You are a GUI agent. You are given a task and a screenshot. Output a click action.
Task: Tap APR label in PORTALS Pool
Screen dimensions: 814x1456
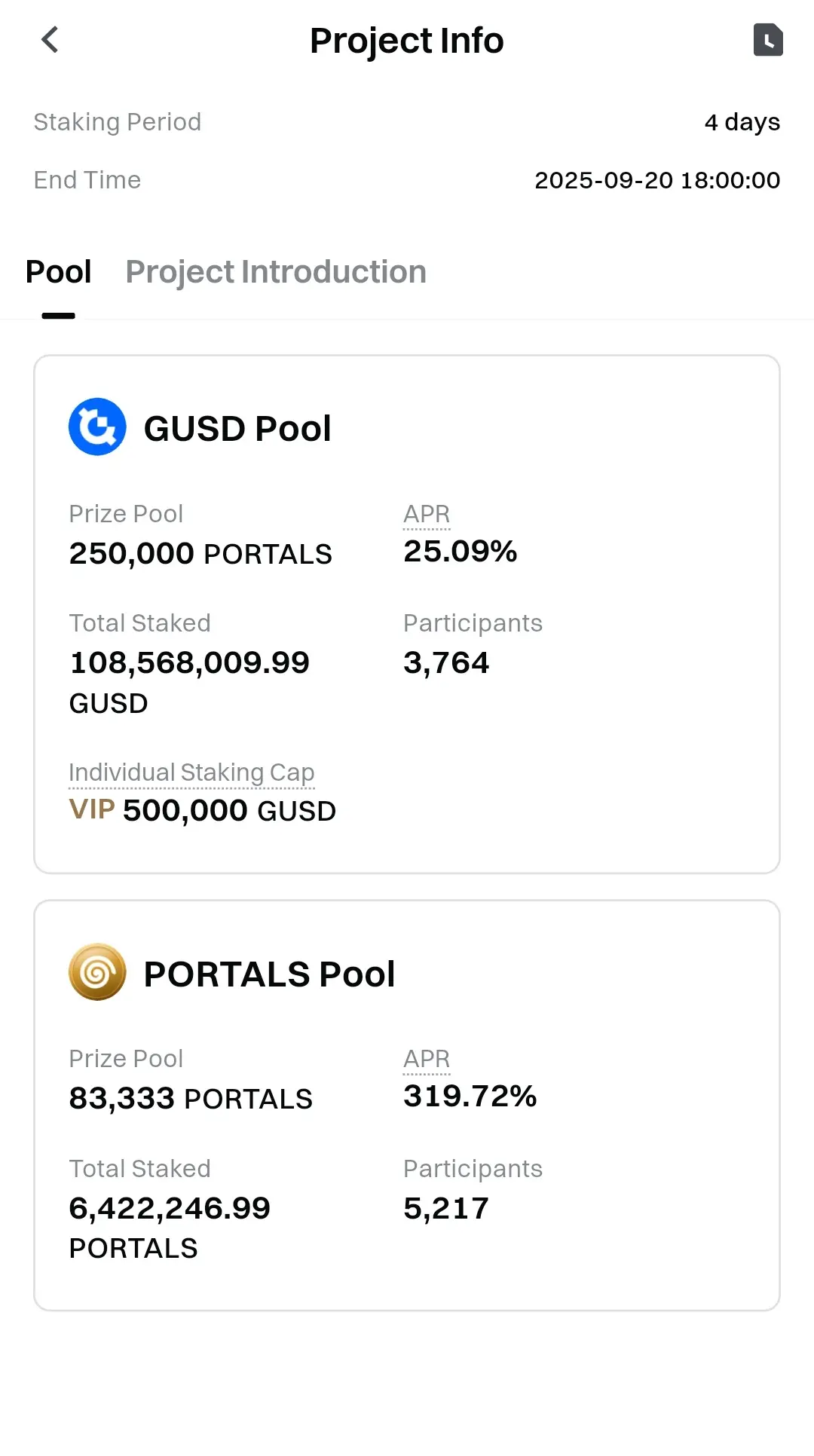tap(427, 1059)
